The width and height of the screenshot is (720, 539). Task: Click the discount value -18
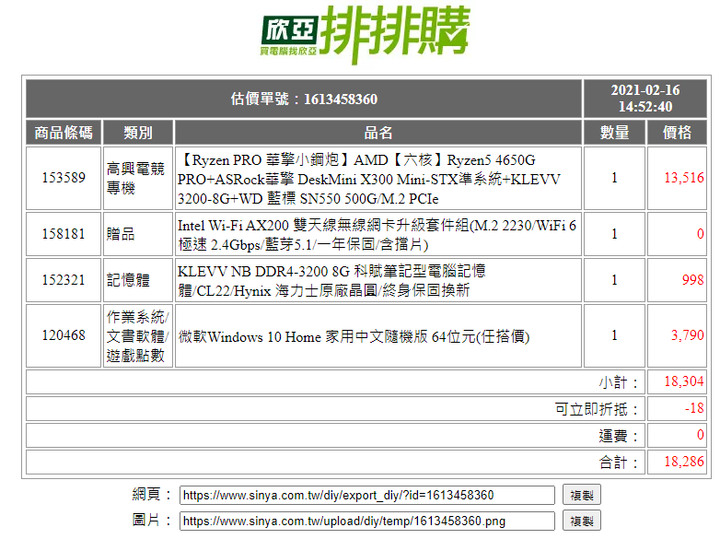[694, 408]
